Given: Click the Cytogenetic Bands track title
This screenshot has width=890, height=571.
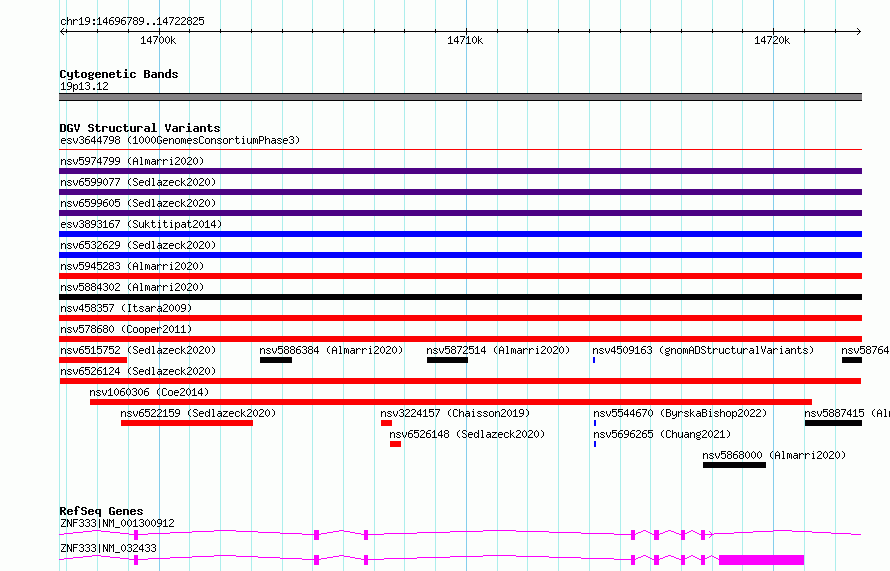Looking at the screenshot, I should pos(119,74).
